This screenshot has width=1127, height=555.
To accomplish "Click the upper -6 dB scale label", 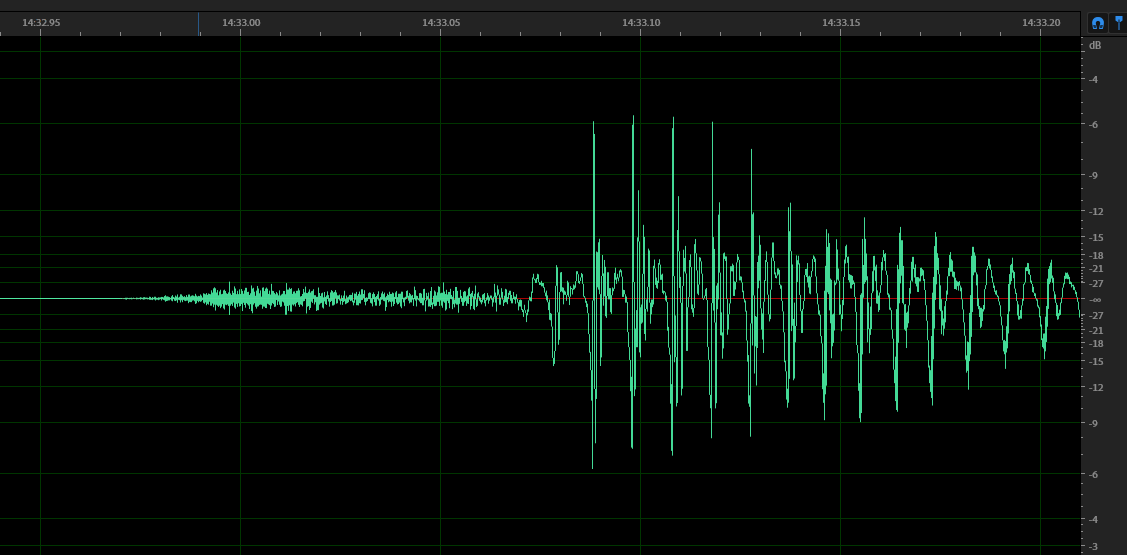I will 1094,124.
